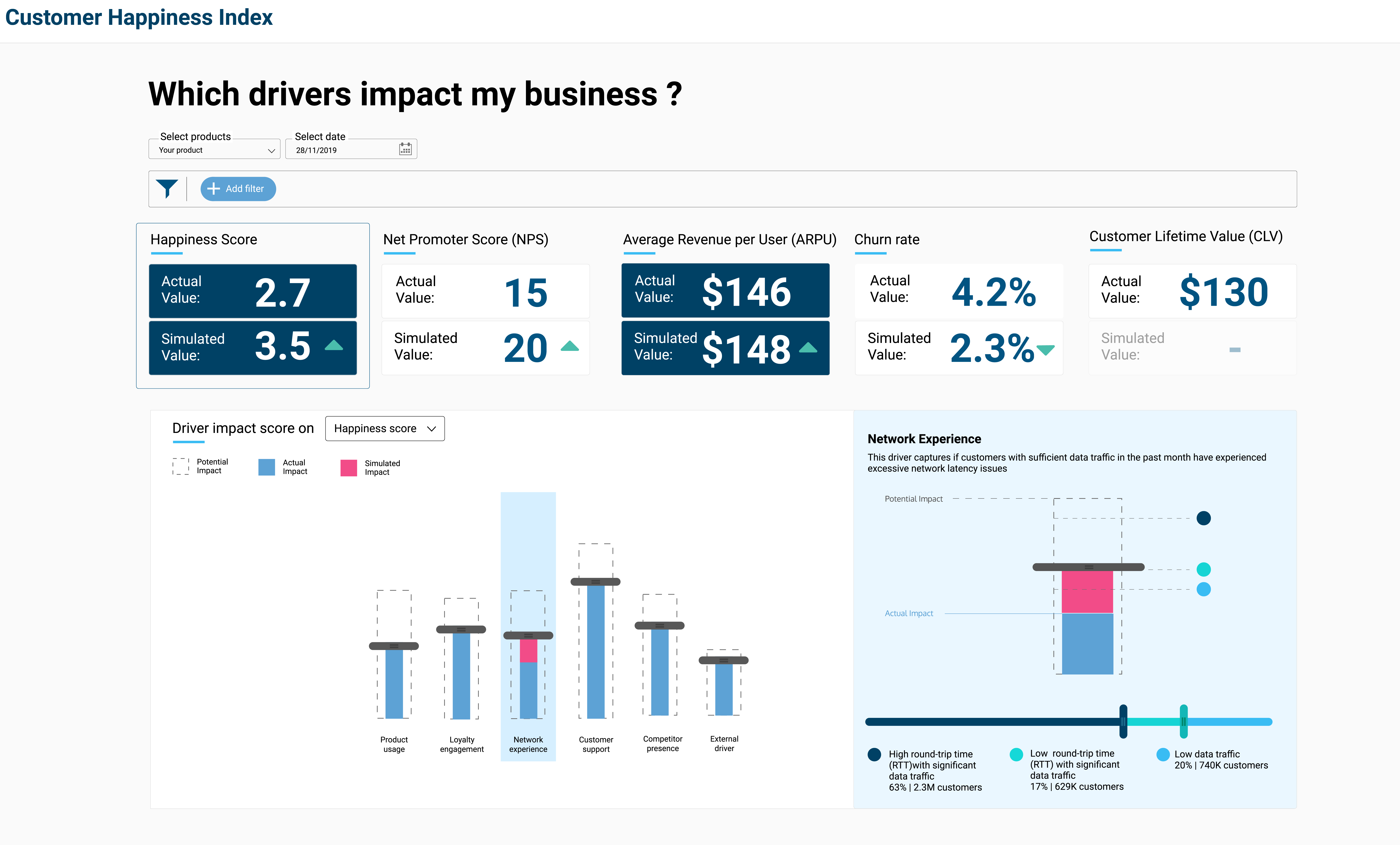The height and width of the screenshot is (845, 1400).
Task: Select the Happiness Score card
Action: point(253,306)
